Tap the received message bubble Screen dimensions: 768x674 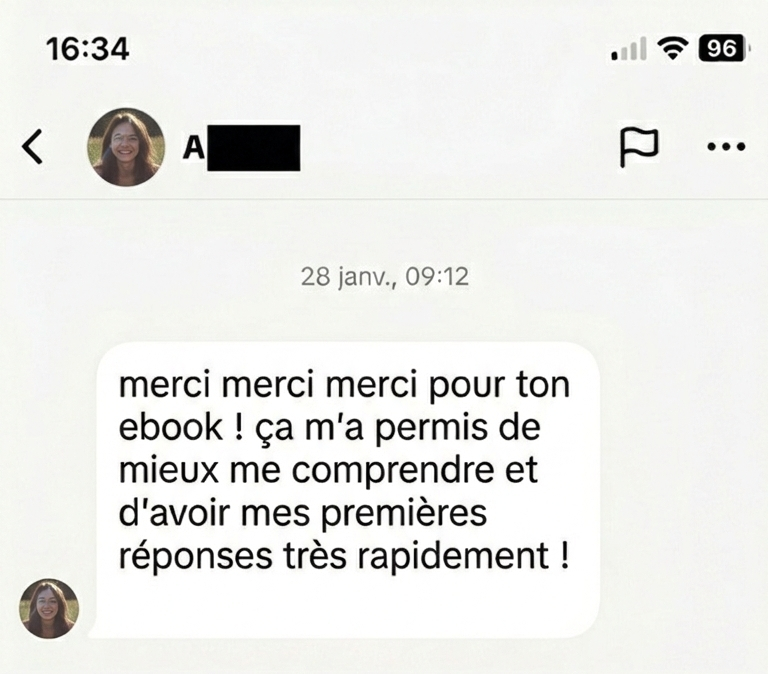347,490
